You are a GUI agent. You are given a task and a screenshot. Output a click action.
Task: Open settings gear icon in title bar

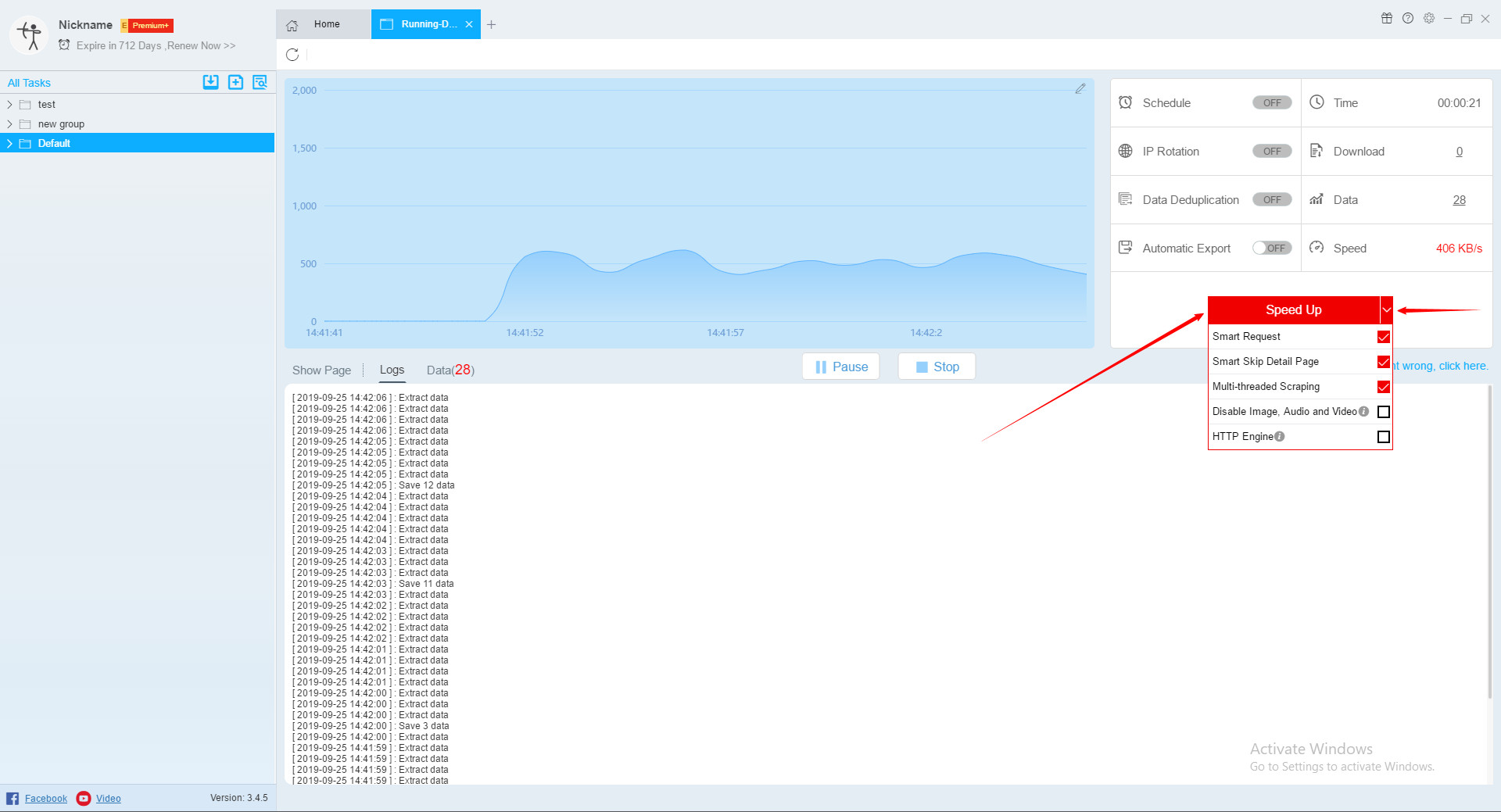(x=1429, y=18)
